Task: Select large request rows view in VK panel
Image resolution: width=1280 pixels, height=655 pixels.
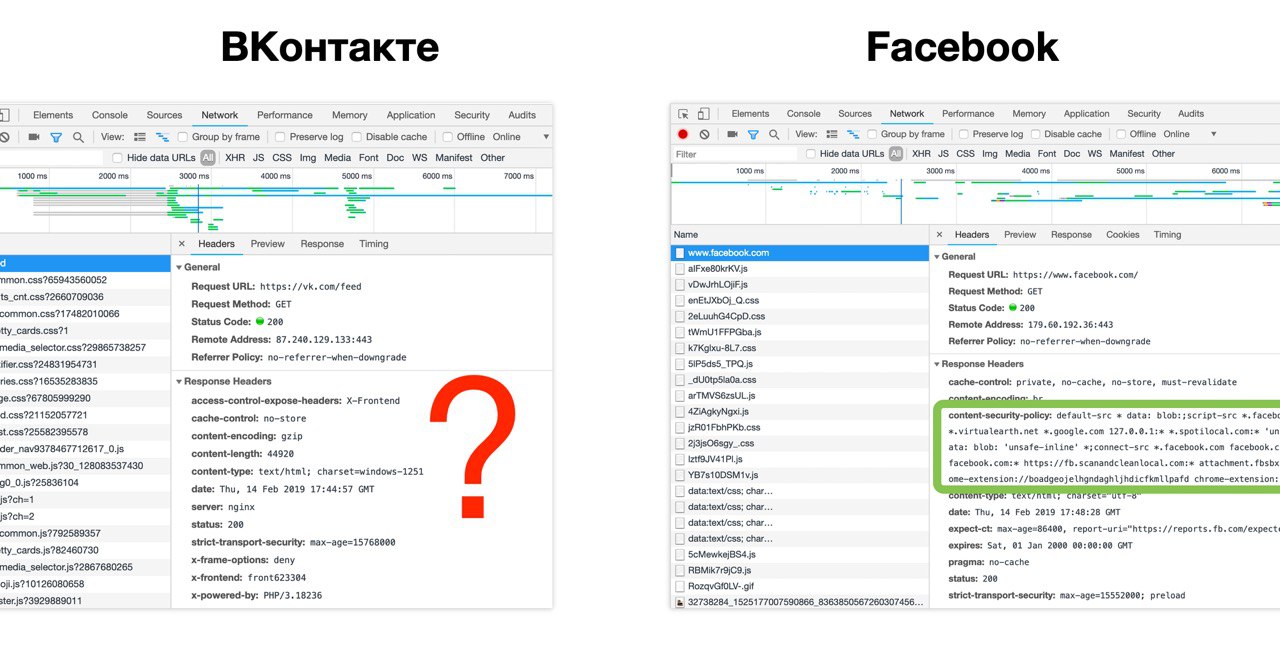Action: point(140,137)
